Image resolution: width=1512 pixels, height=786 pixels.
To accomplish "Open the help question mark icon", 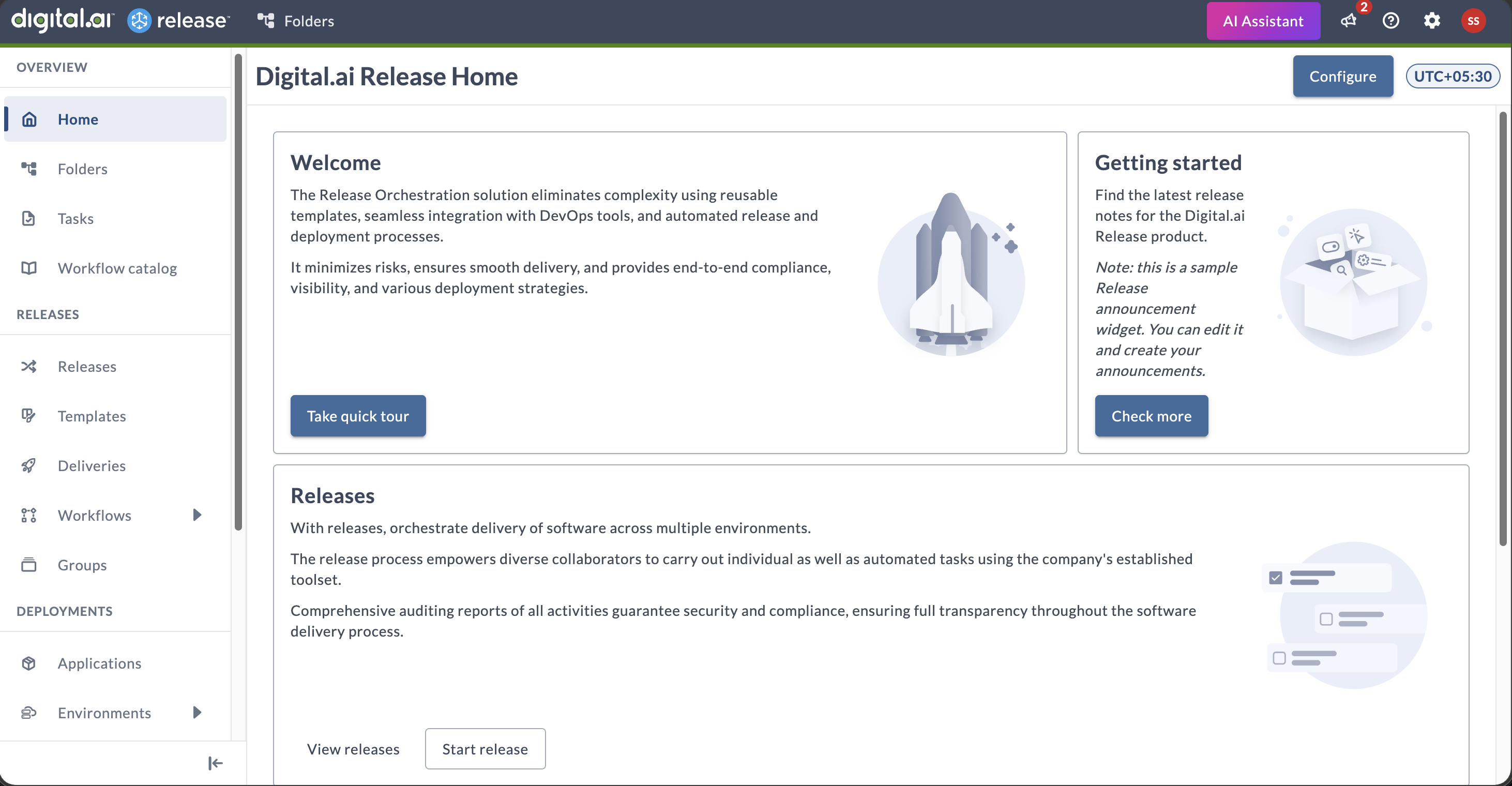I will click(x=1390, y=21).
